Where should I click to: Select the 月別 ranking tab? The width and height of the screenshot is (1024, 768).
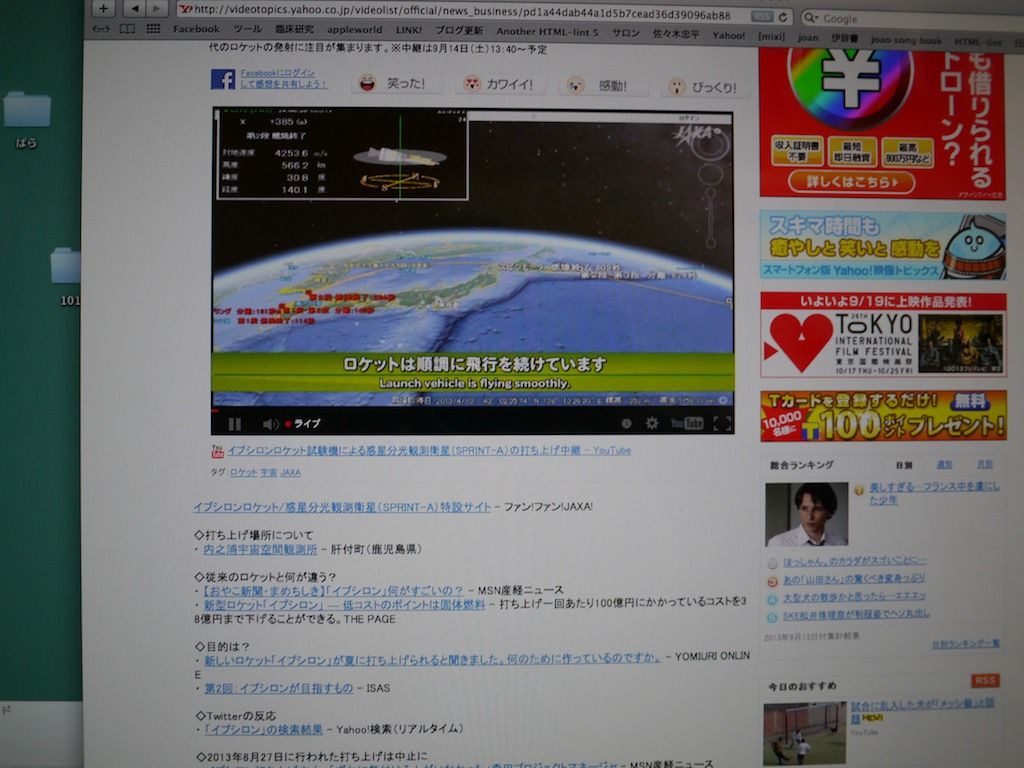pyautogui.click(x=984, y=464)
